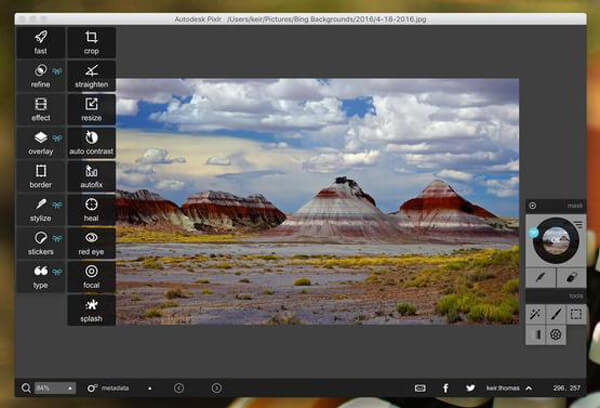Choose the heal tool

[x=91, y=209]
